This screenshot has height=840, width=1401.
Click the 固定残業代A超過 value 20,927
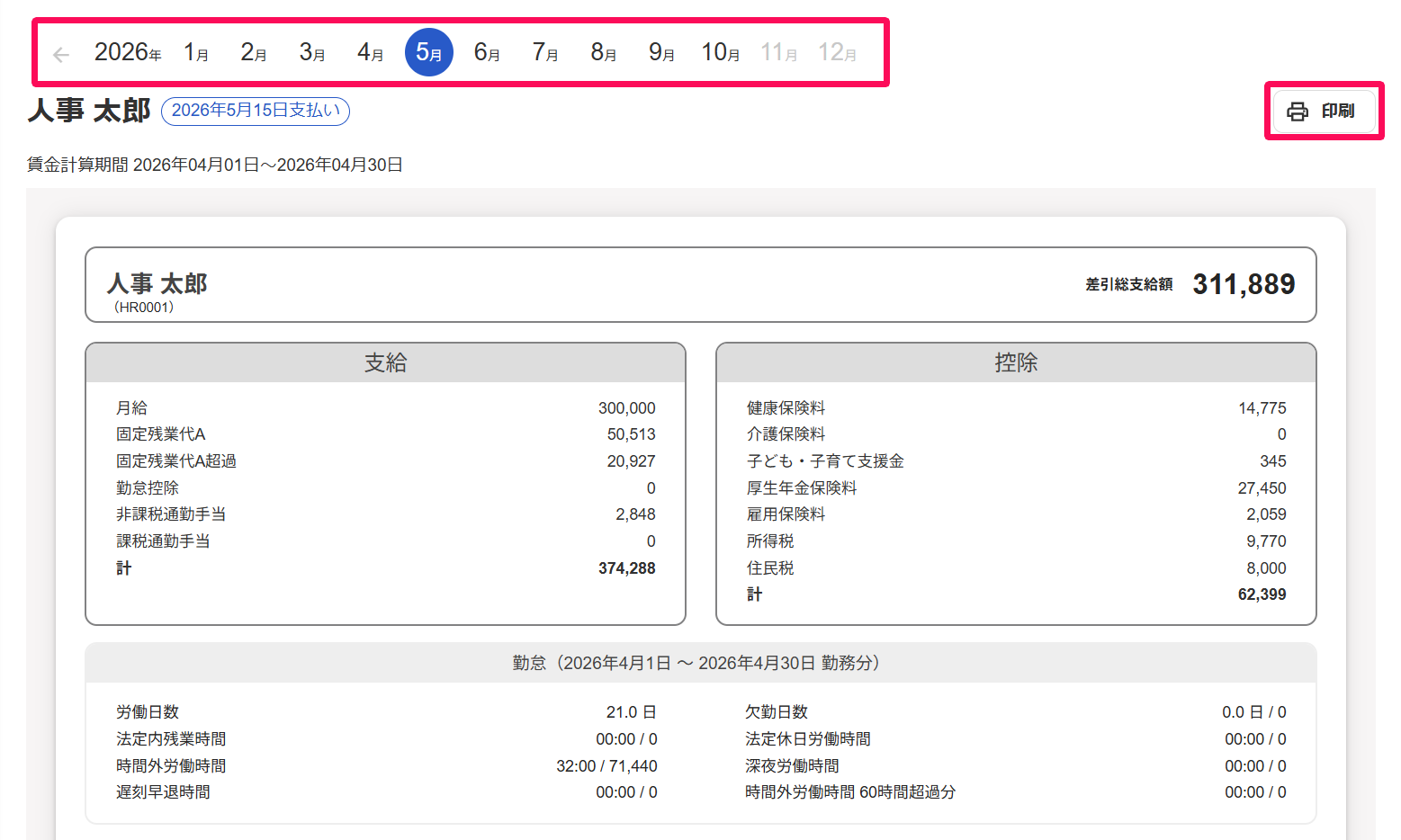click(x=632, y=461)
